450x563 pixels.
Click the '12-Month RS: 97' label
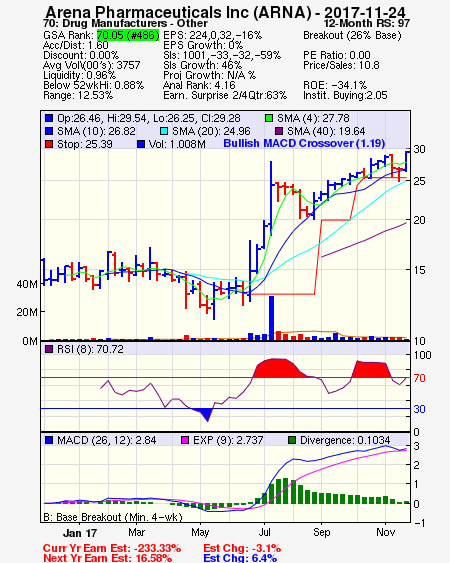pyautogui.click(x=367, y=23)
